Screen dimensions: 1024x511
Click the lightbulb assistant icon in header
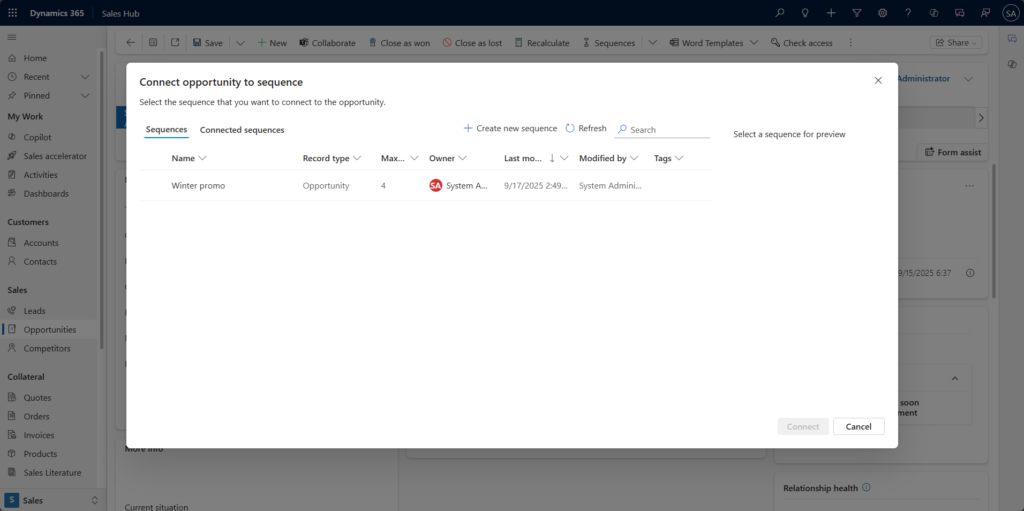[805, 13]
